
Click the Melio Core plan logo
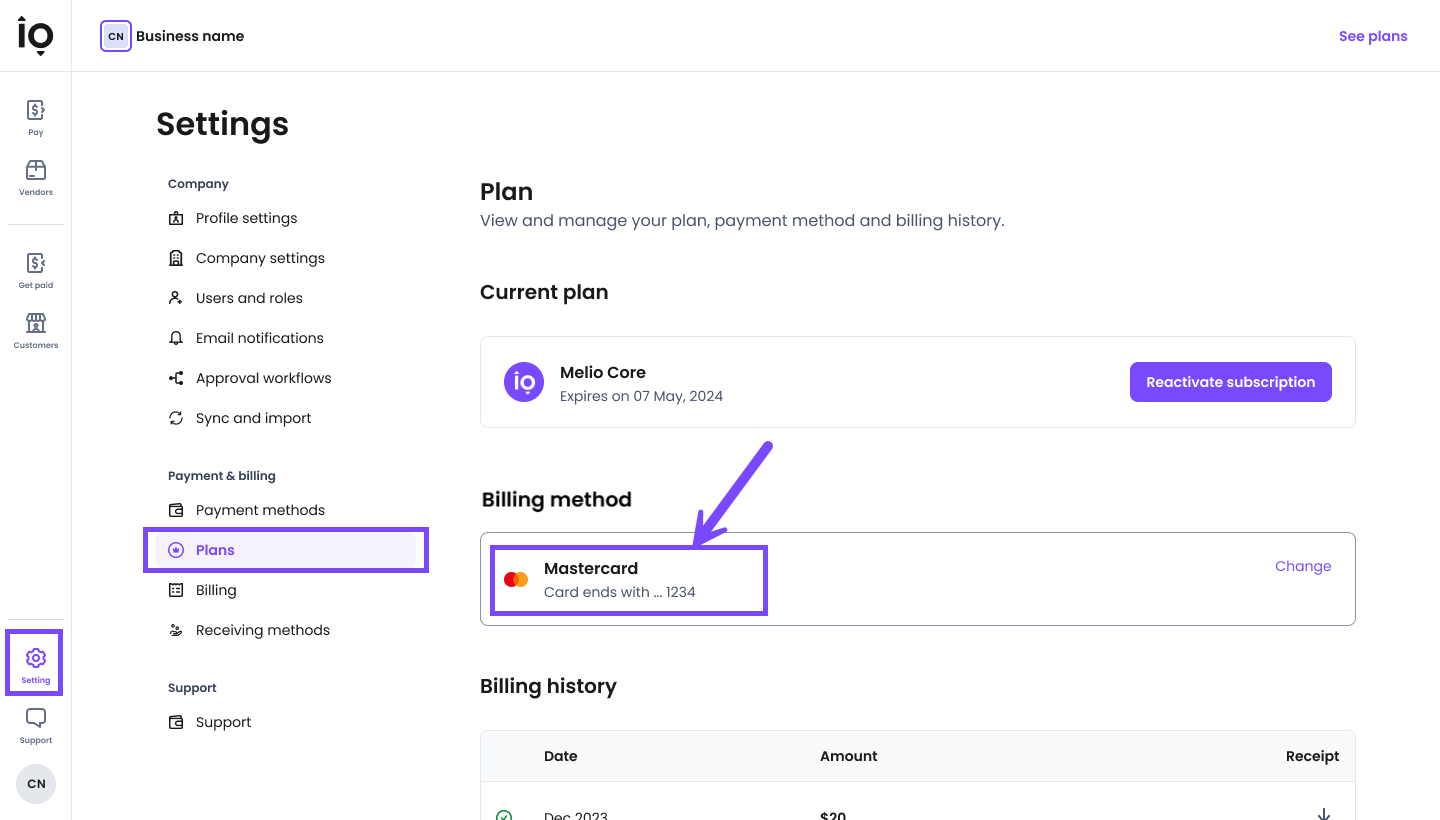(524, 382)
